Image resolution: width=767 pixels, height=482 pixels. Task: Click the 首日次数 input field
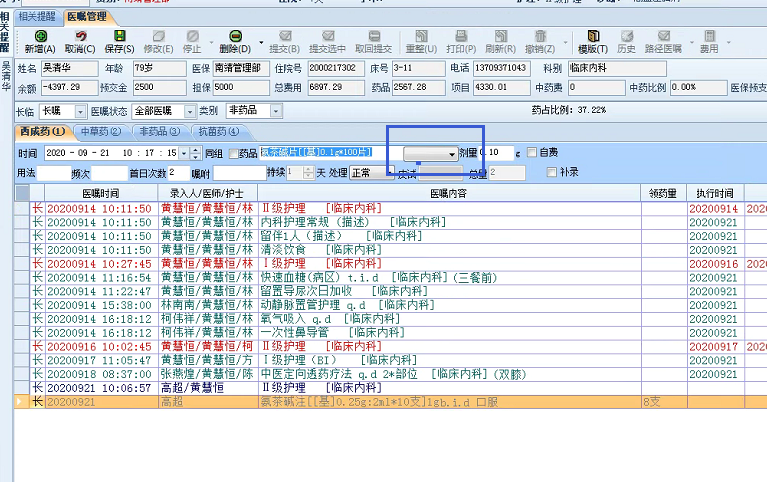pyautogui.click(x=179, y=173)
